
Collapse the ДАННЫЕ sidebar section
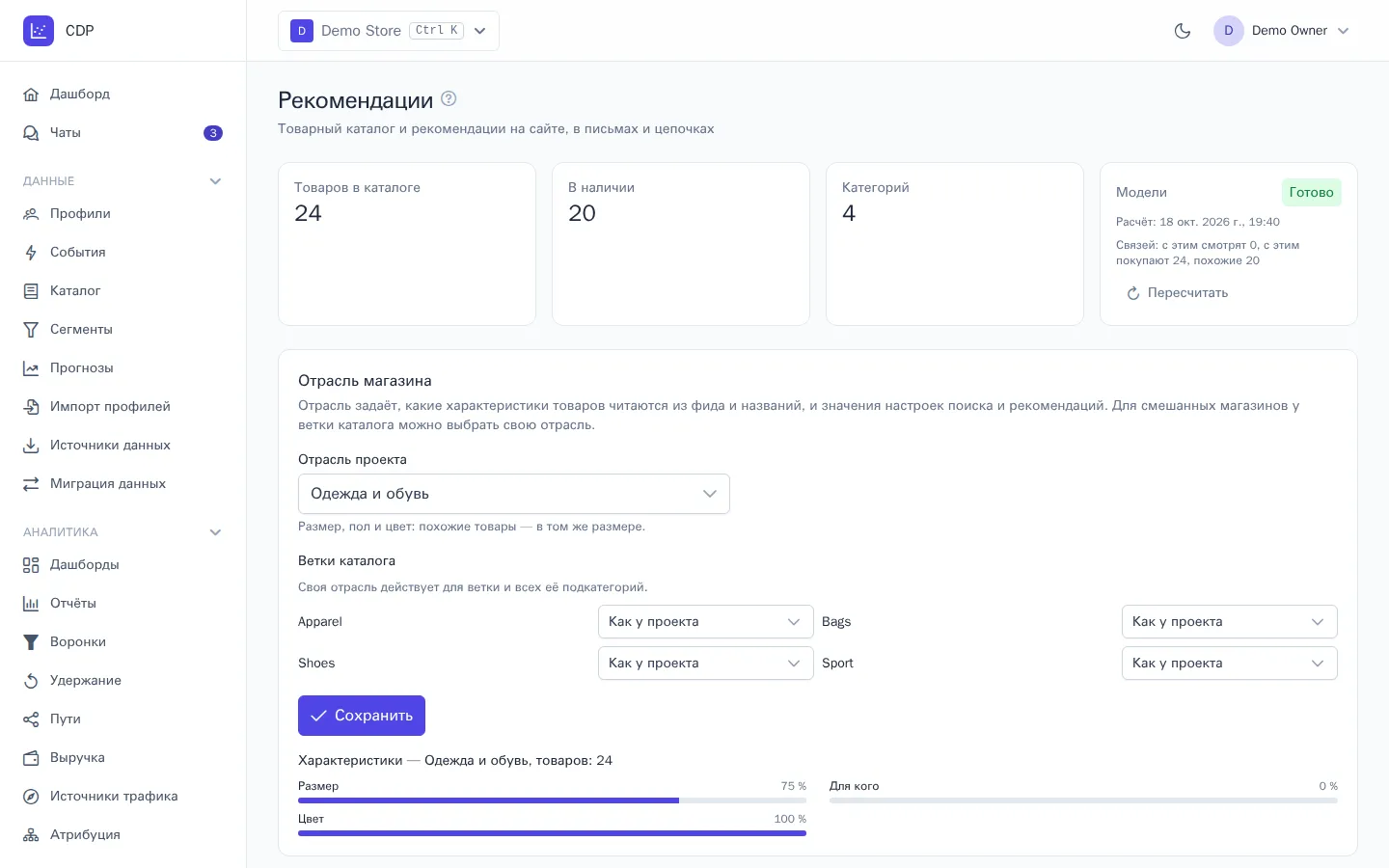pos(215,181)
